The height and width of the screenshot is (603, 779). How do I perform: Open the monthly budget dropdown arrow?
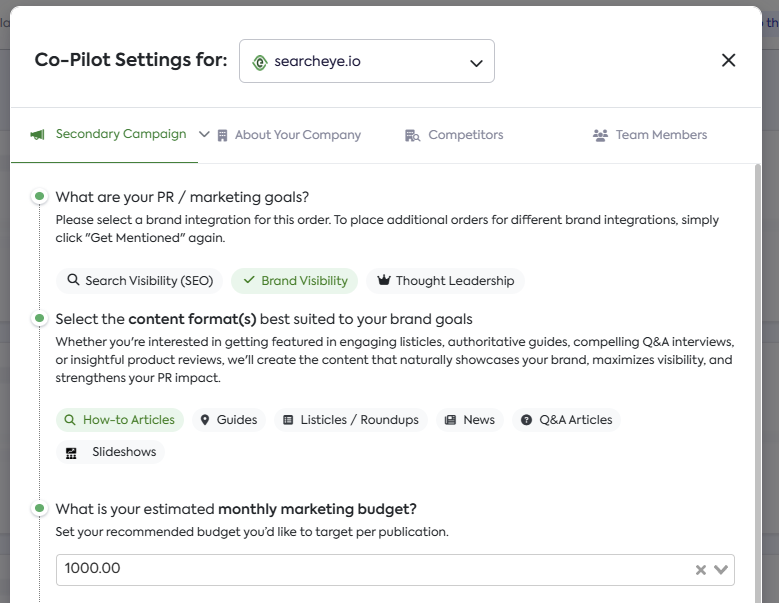(x=721, y=570)
